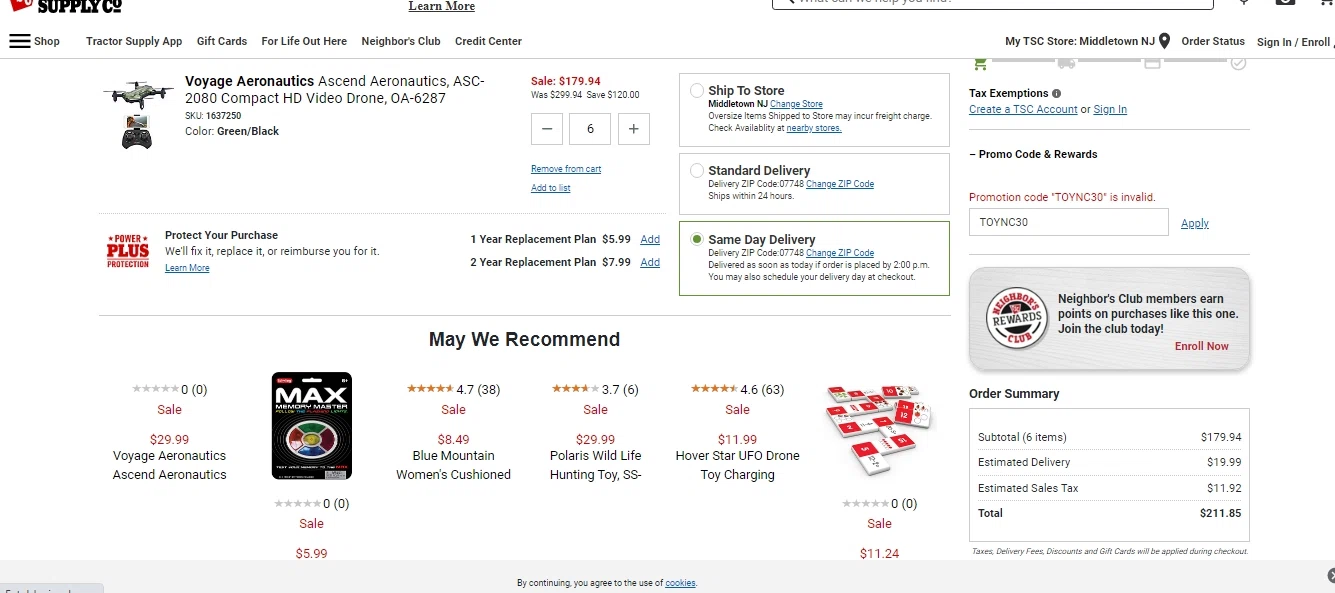Screen dimensions: 1335x593
Task: Click the green cart progress icon
Action: [980, 64]
